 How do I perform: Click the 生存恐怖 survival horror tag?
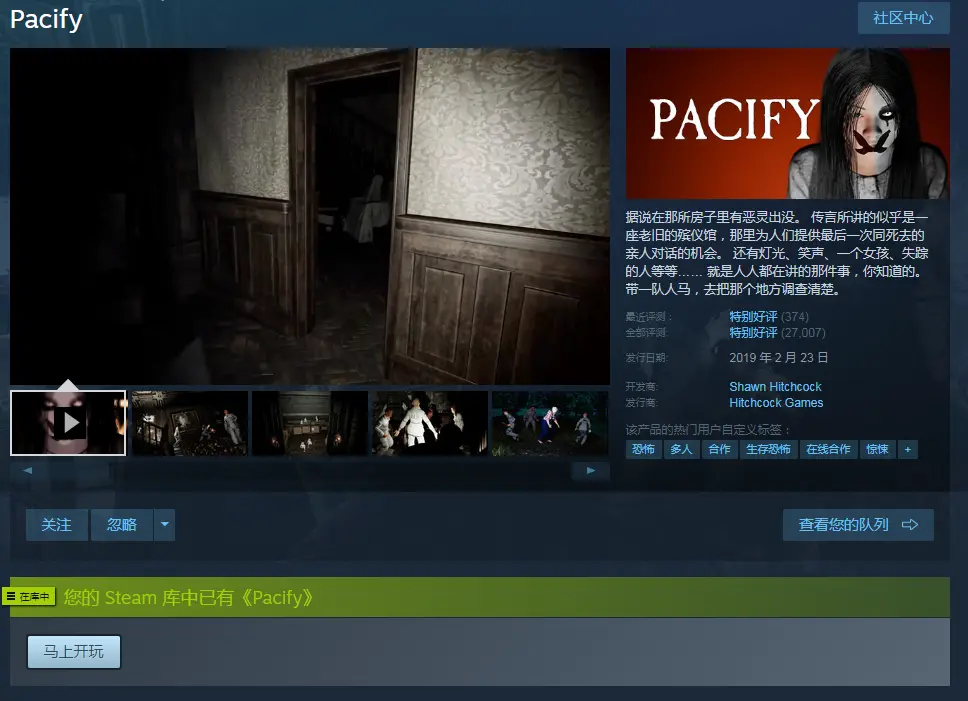coord(769,449)
